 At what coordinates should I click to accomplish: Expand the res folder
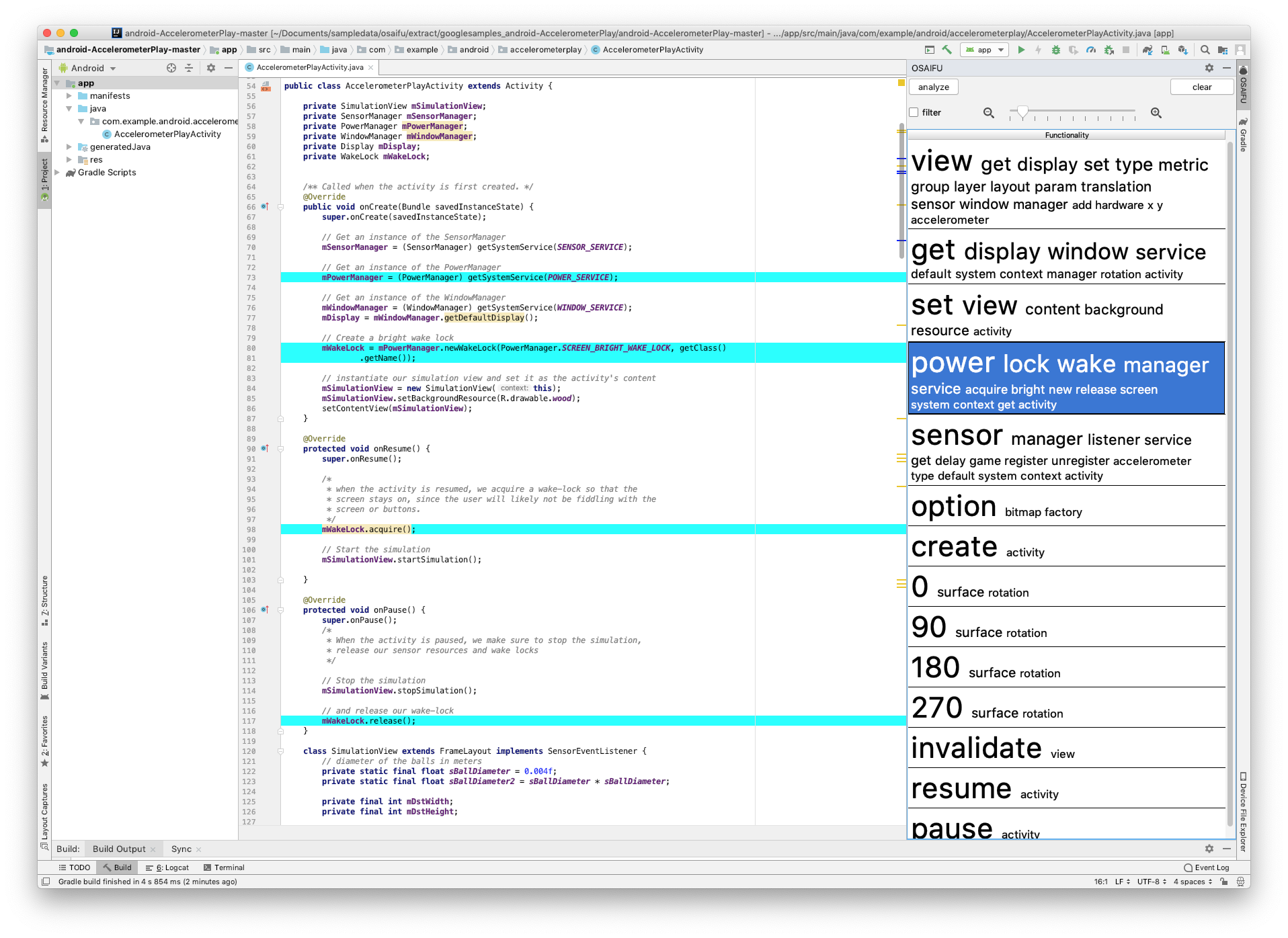69,160
